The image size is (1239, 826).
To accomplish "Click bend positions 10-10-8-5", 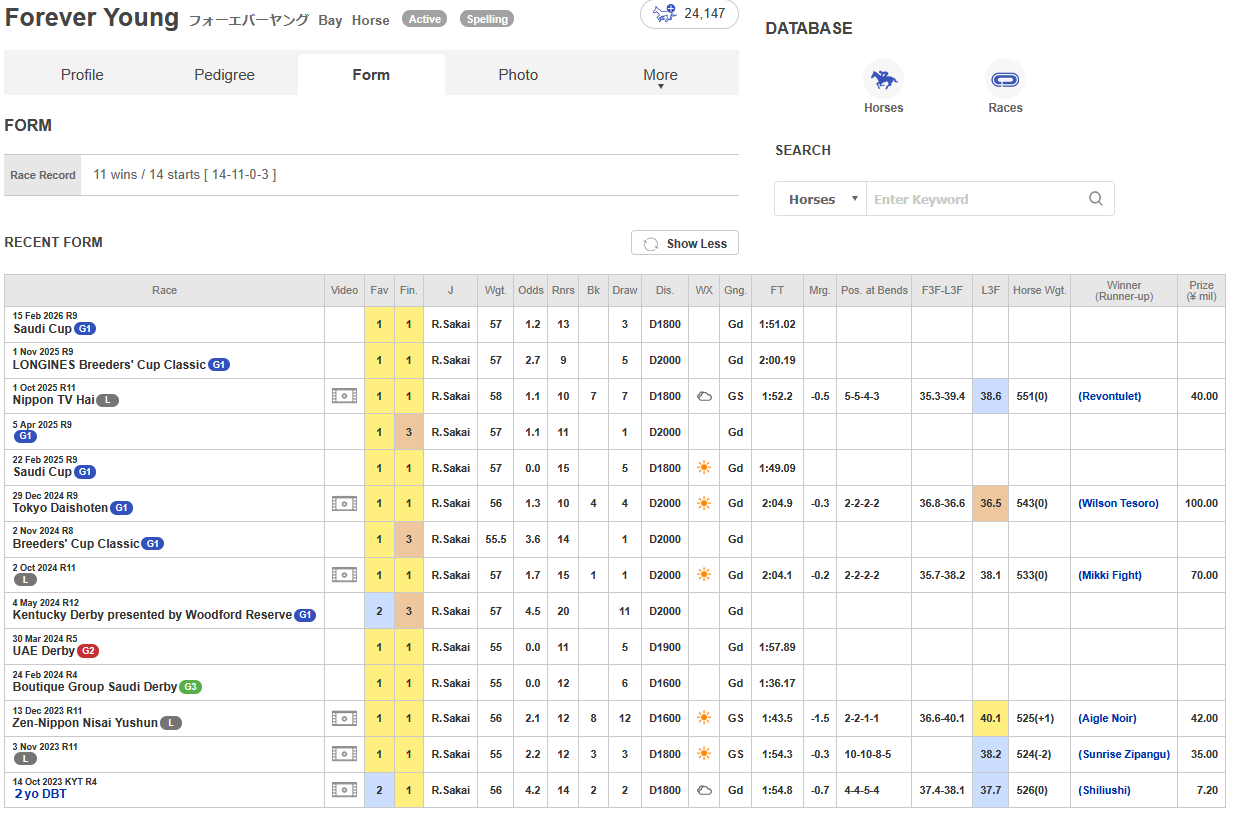I will pos(866,754).
